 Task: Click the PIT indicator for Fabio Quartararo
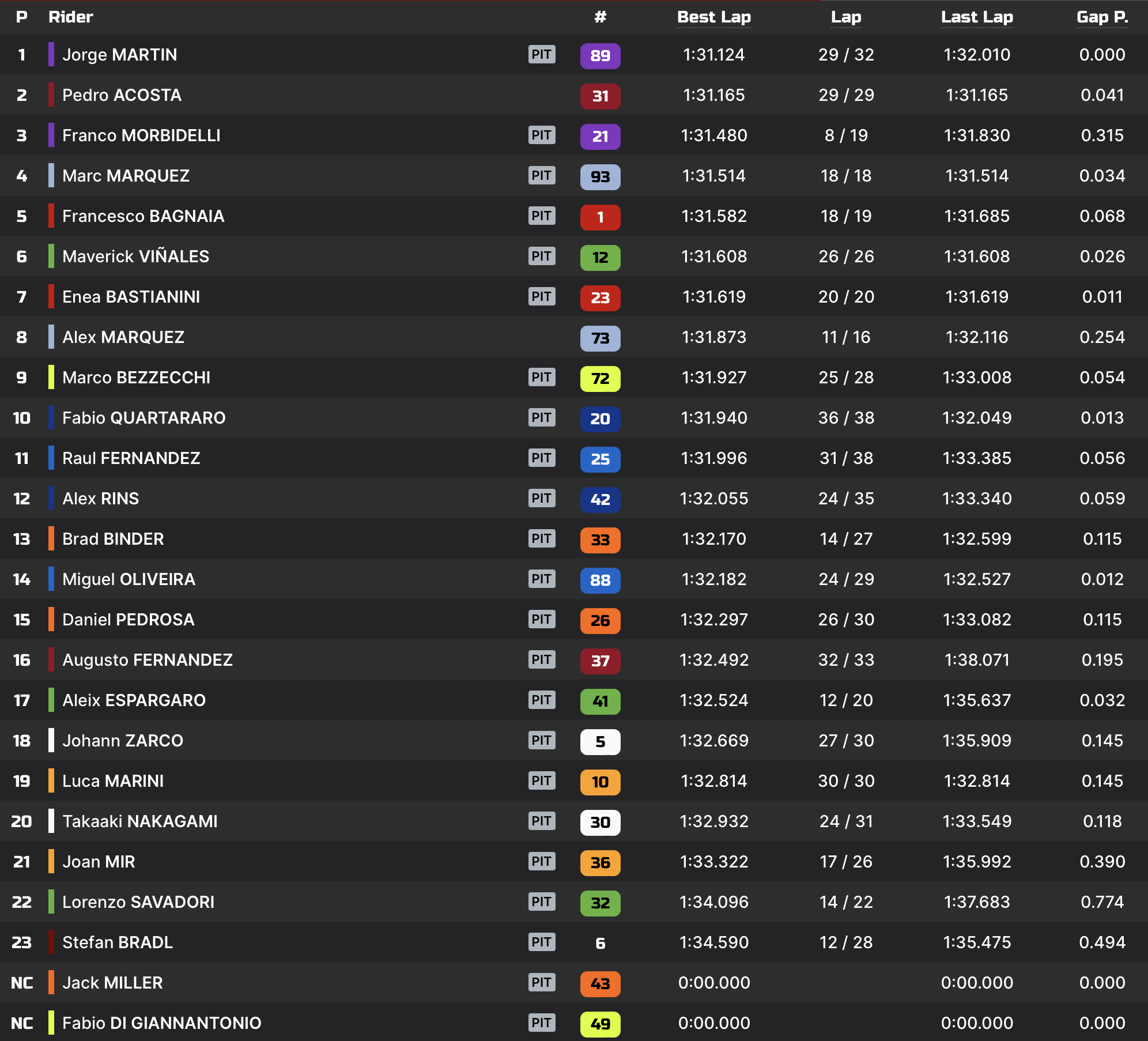click(x=541, y=418)
